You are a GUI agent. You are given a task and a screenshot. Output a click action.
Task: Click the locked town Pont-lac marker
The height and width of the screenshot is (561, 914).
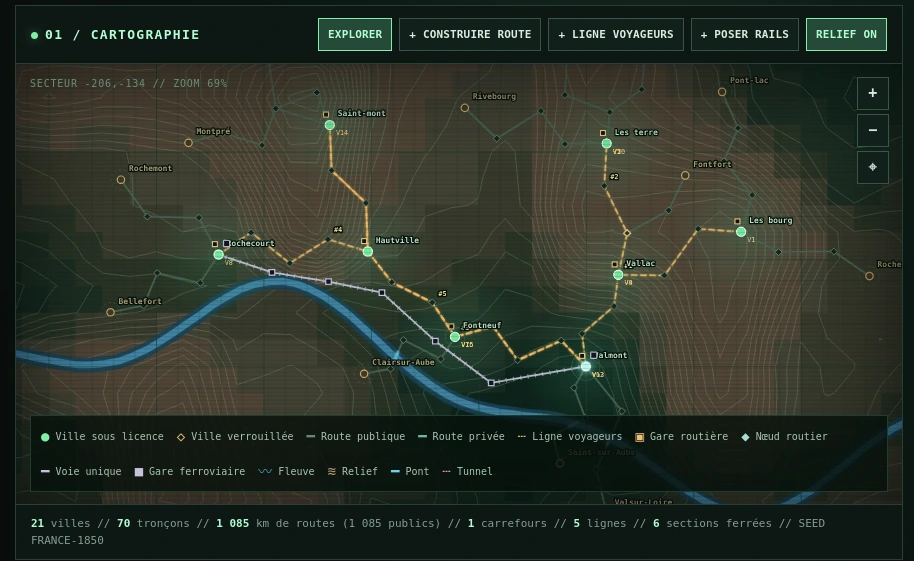[722, 92]
